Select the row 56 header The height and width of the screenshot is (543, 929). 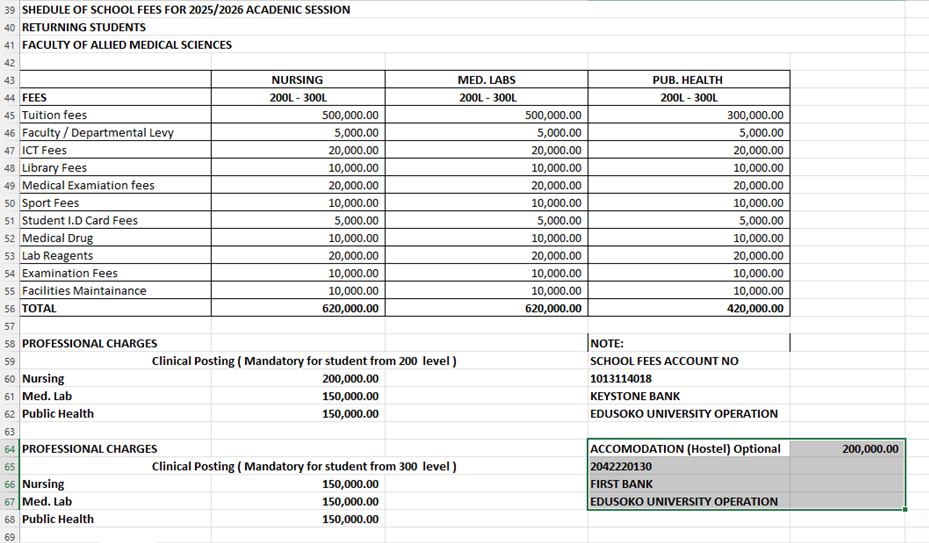(x=9, y=309)
